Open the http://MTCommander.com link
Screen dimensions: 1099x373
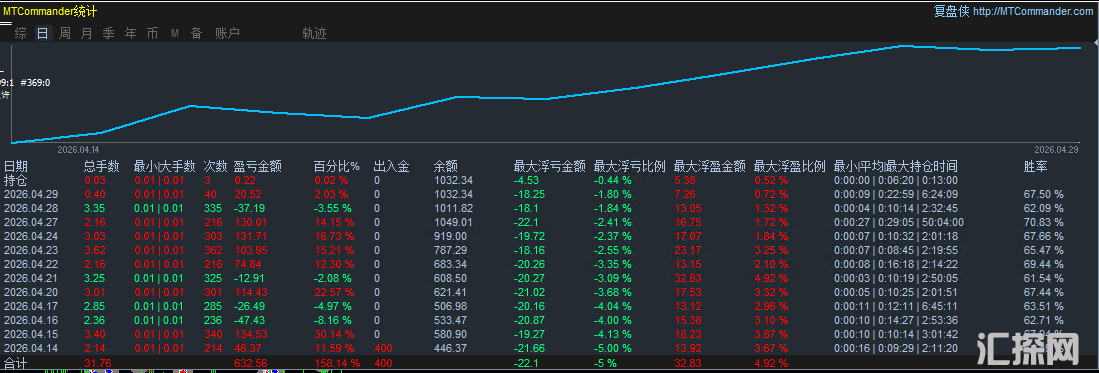pyautogui.click(x=1034, y=11)
